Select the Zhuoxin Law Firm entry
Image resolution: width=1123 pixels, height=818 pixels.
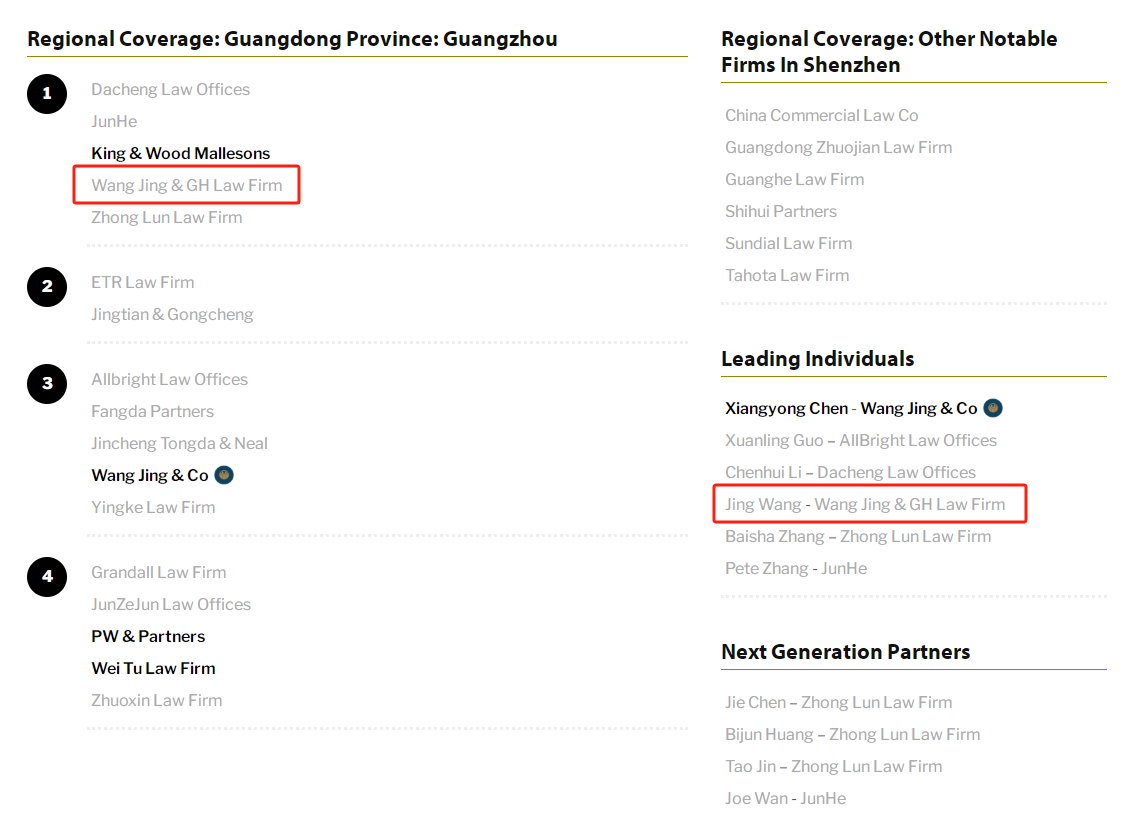point(157,701)
